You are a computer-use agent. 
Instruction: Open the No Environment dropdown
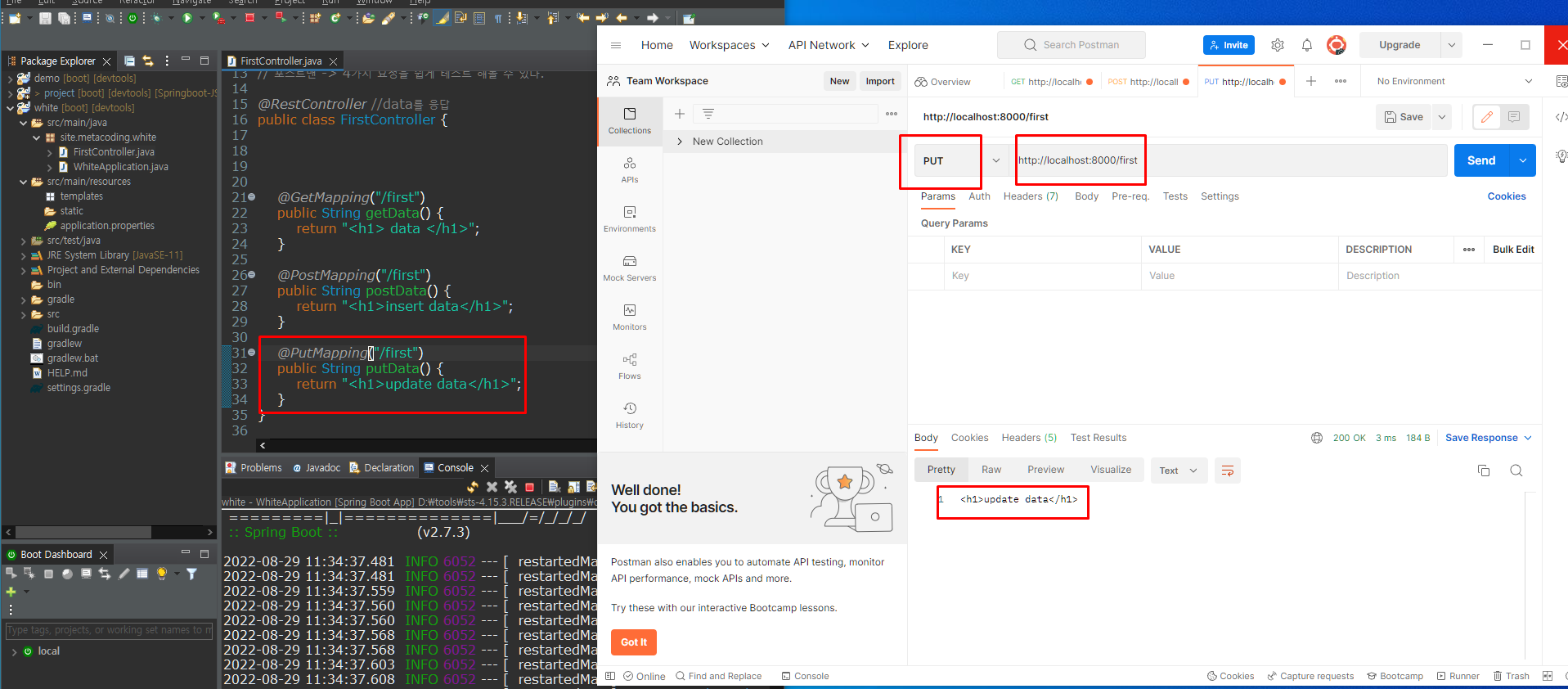coord(1454,81)
